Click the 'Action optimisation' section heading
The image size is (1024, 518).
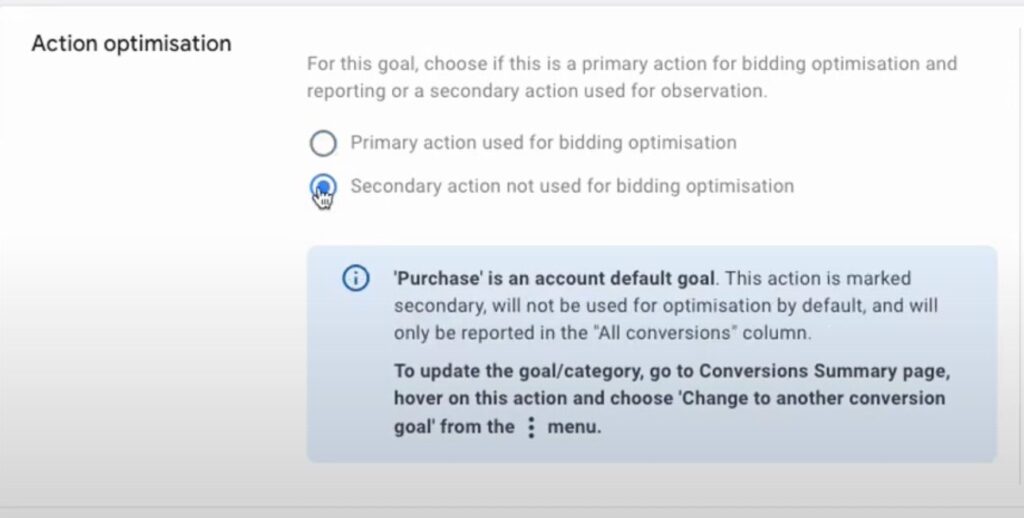[x=131, y=44]
